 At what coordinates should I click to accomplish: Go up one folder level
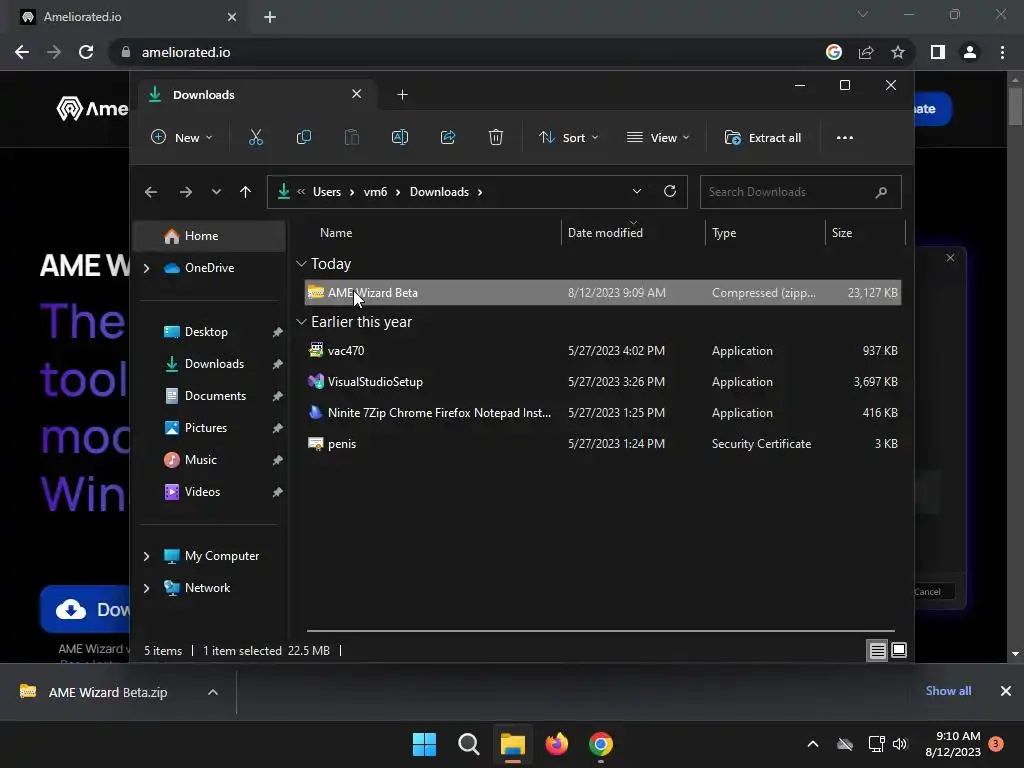coord(246,192)
